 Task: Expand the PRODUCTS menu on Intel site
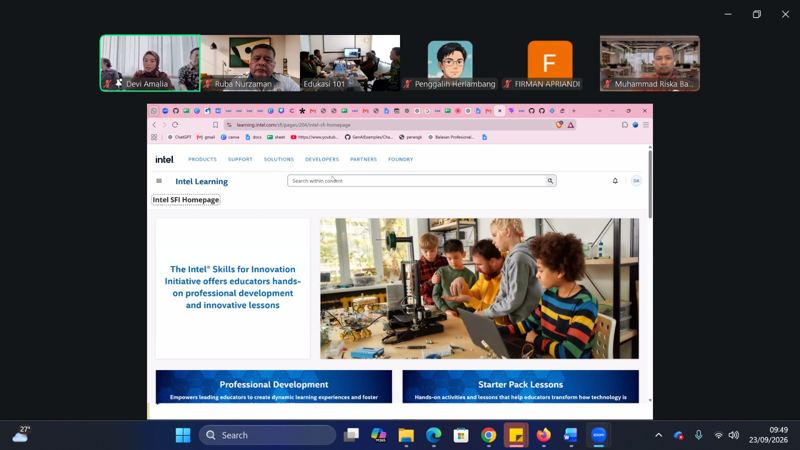(203, 159)
